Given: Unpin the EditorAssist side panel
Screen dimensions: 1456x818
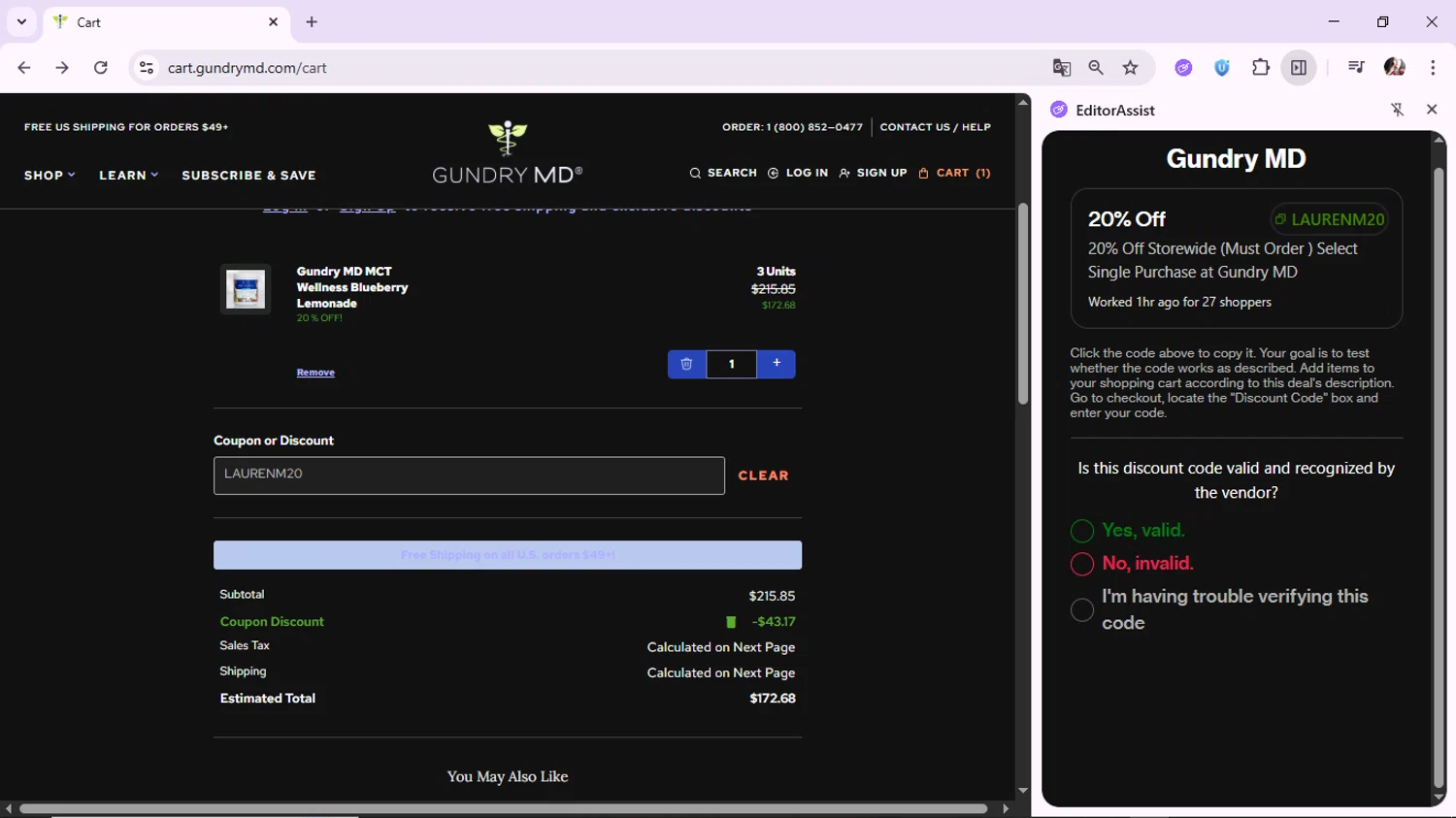Looking at the screenshot, I should (x=1397, y=110).
